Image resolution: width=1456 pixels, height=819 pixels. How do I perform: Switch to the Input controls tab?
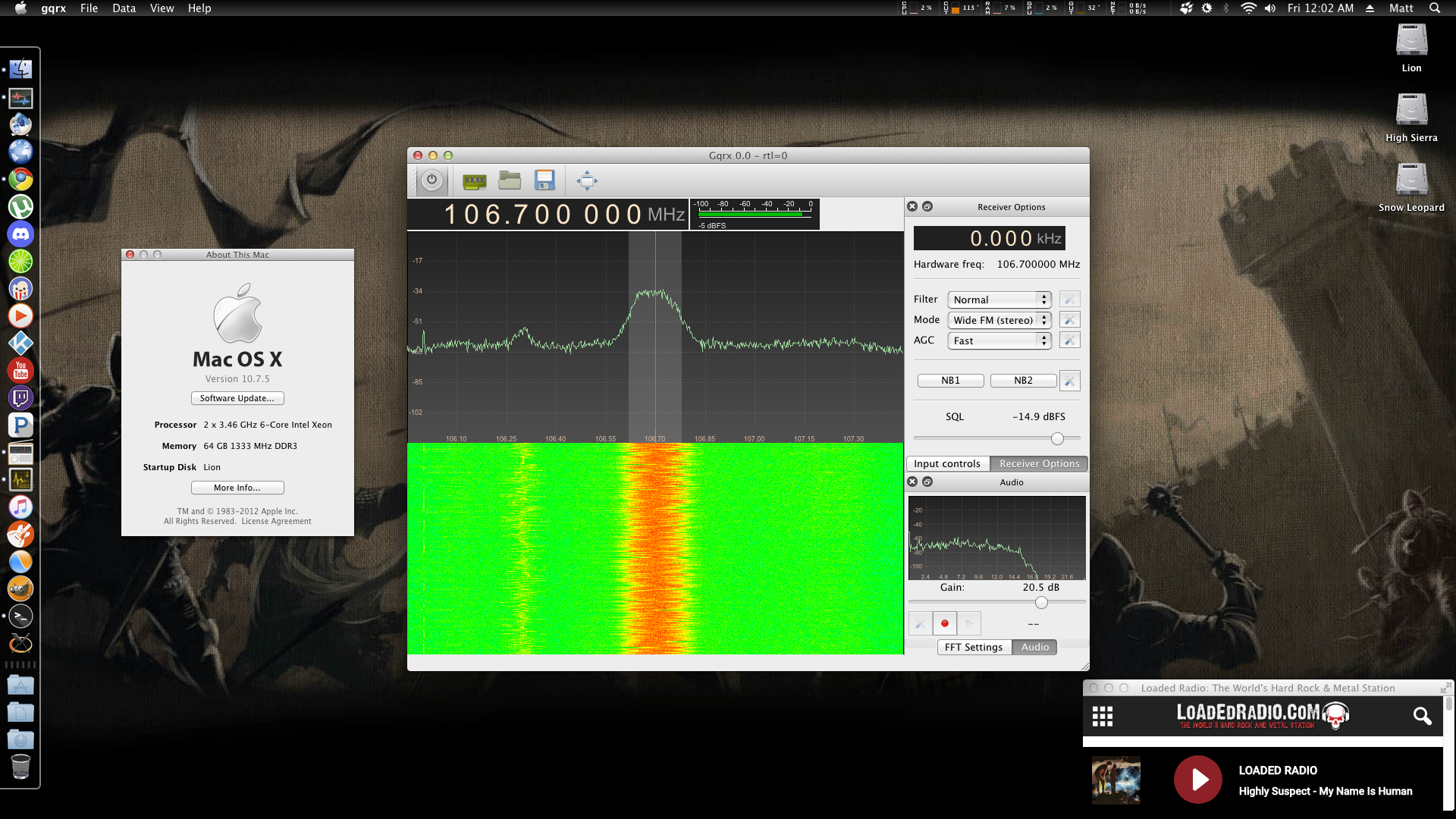point(946,463)
